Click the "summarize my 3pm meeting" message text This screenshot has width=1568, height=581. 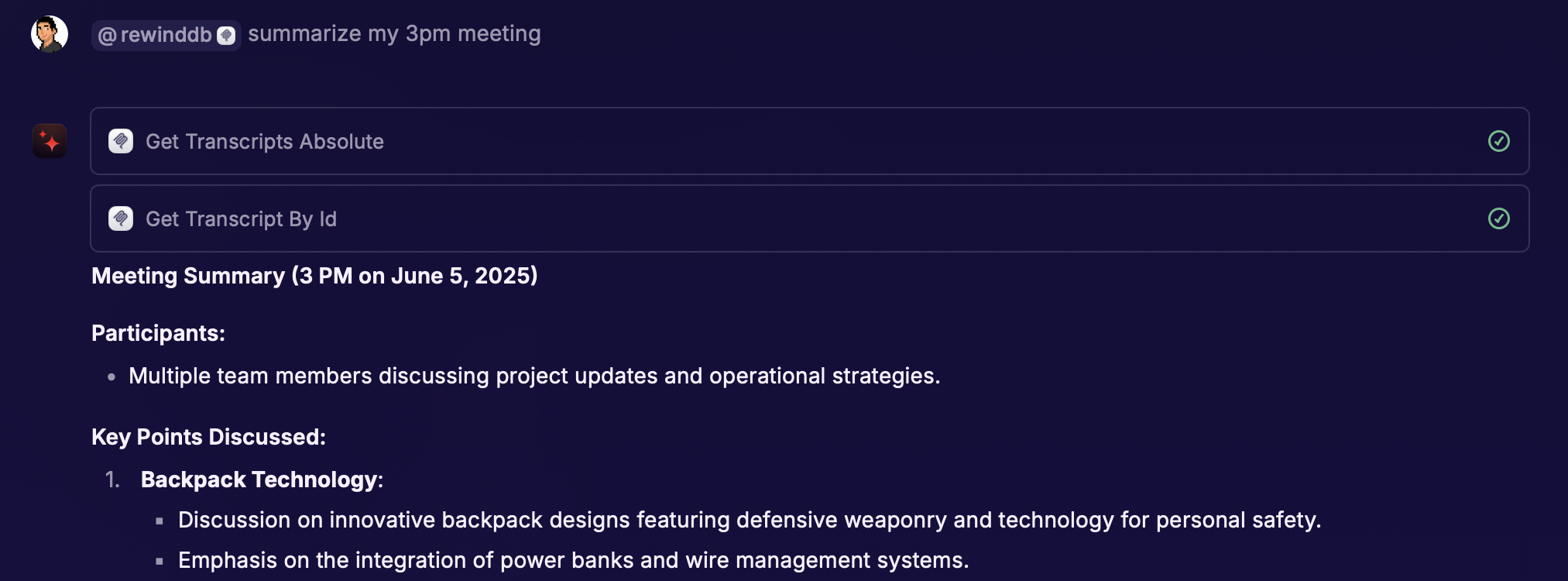394,34
